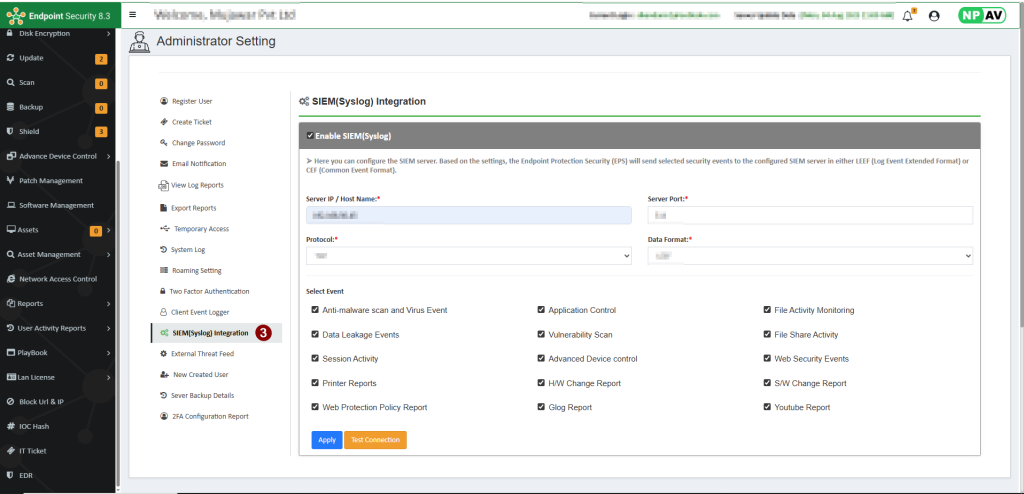Click the notification bell icon
The height and width of the screenshot is (494, 1024).
pos(907,16)
